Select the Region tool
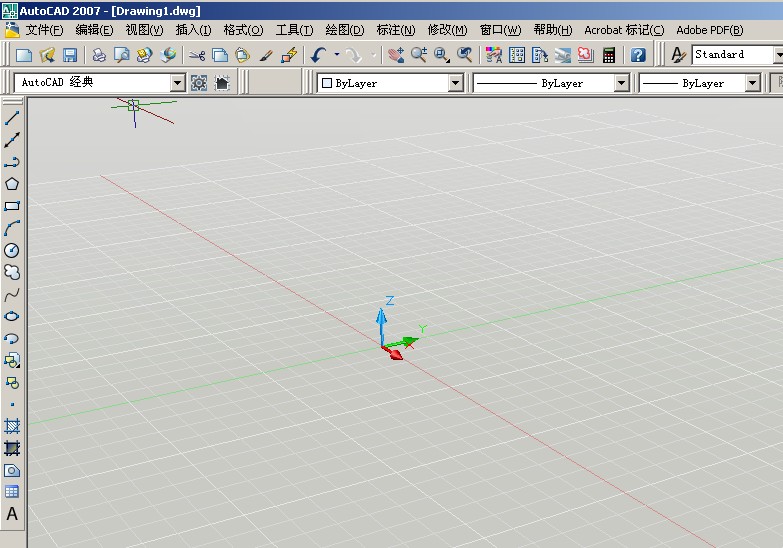 coord(12,470)
